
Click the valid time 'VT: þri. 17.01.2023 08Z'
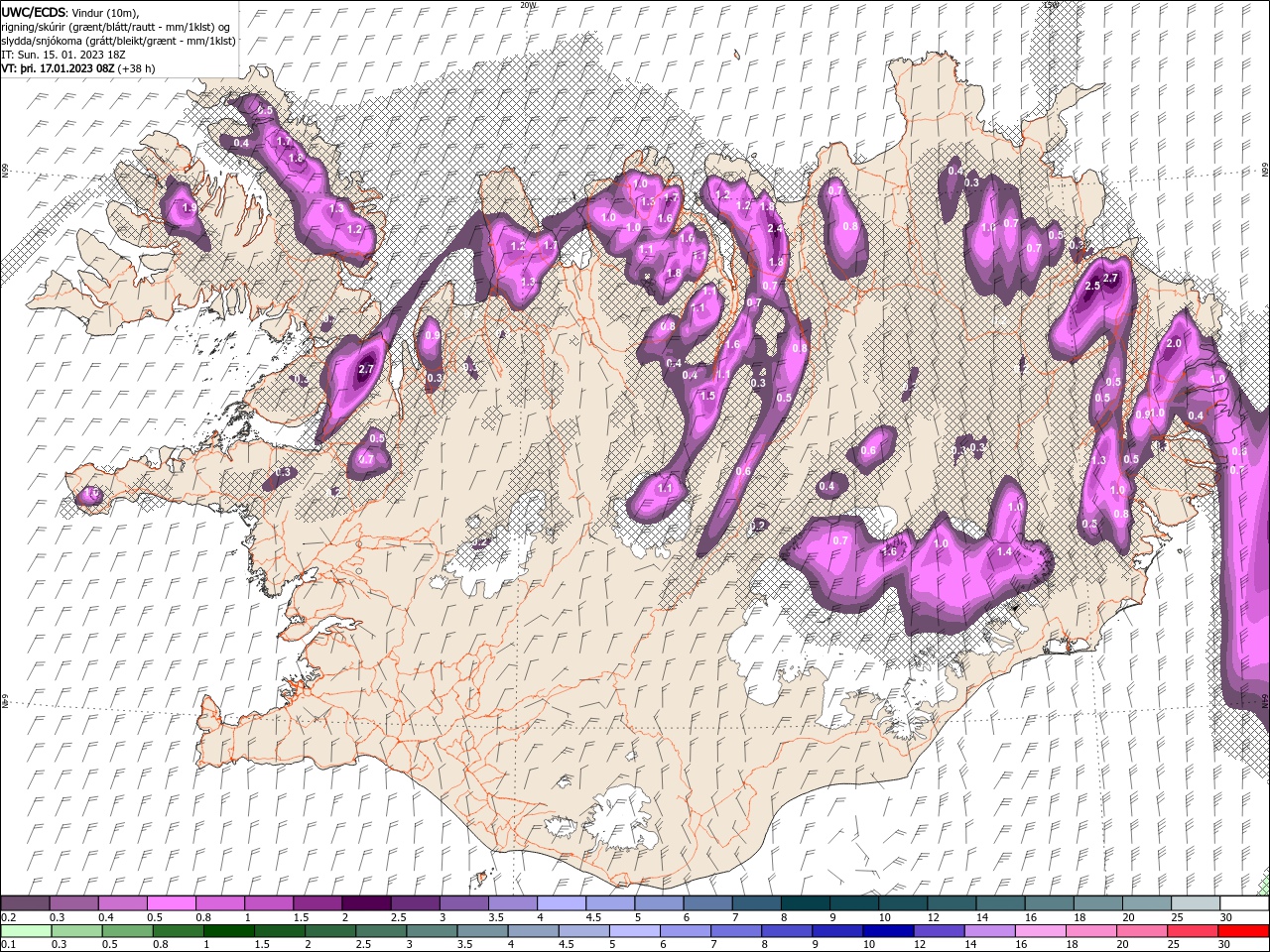click(58, 68)
